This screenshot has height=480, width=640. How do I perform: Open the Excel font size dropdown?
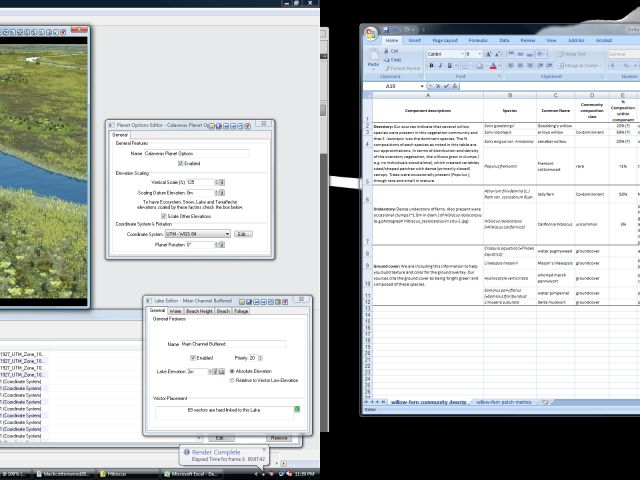coord(480,54)
